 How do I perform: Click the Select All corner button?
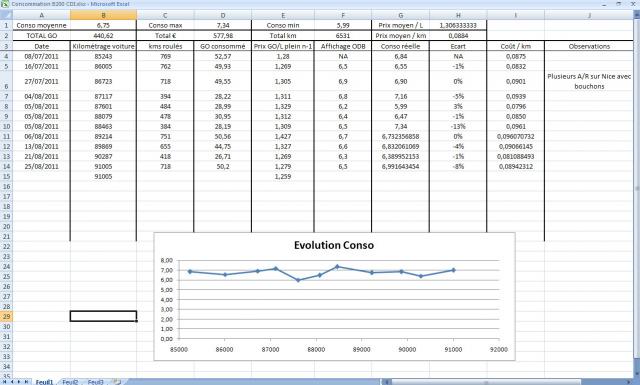point(6,15)
